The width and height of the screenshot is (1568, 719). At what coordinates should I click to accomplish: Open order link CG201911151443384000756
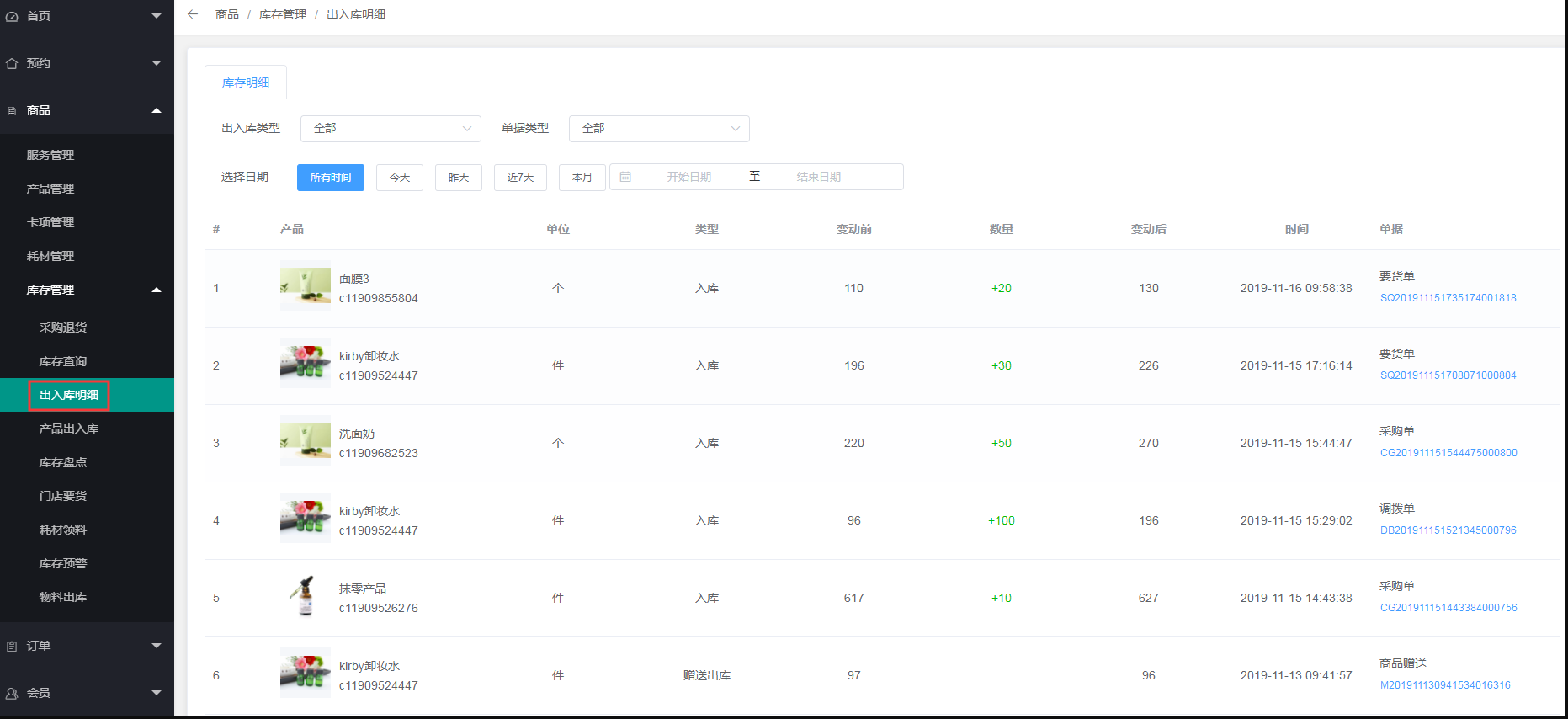1448,608
